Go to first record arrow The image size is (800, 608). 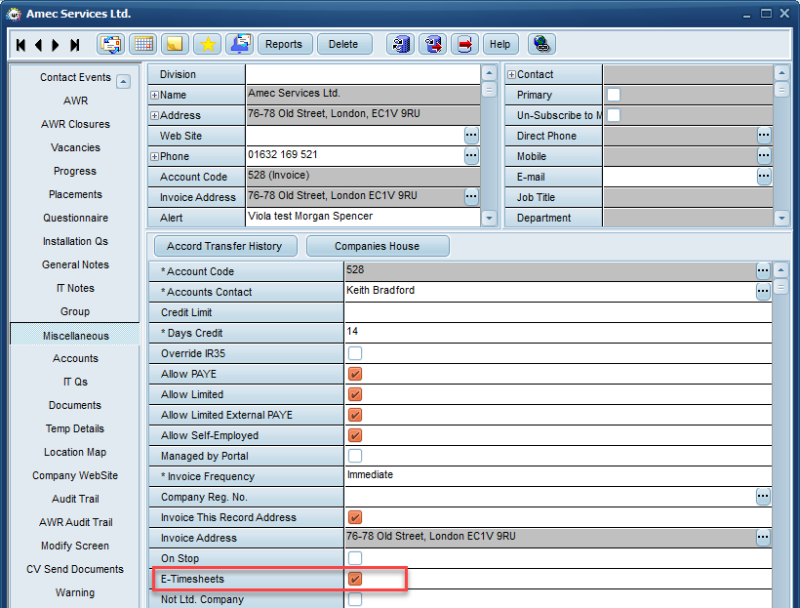(20, 45)
